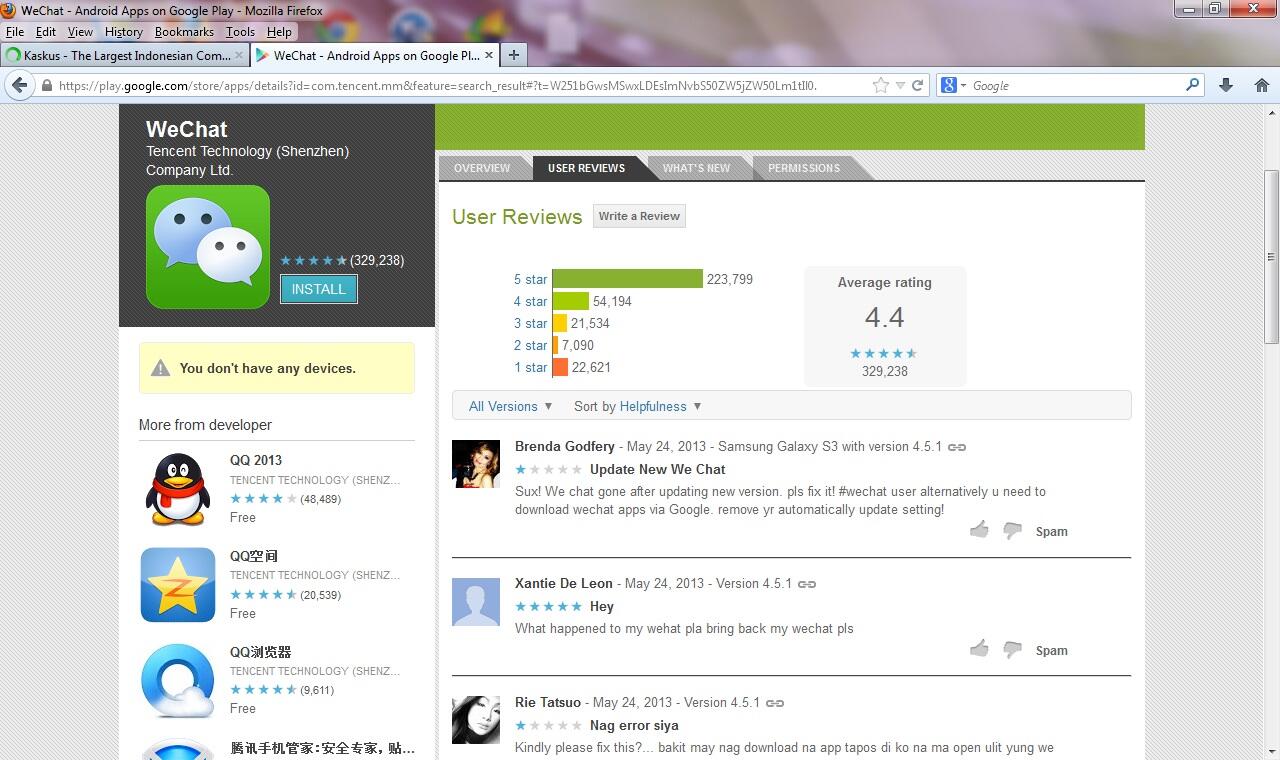
Task: Go back with the browser back arrow
Action: (x=19, y=85)
